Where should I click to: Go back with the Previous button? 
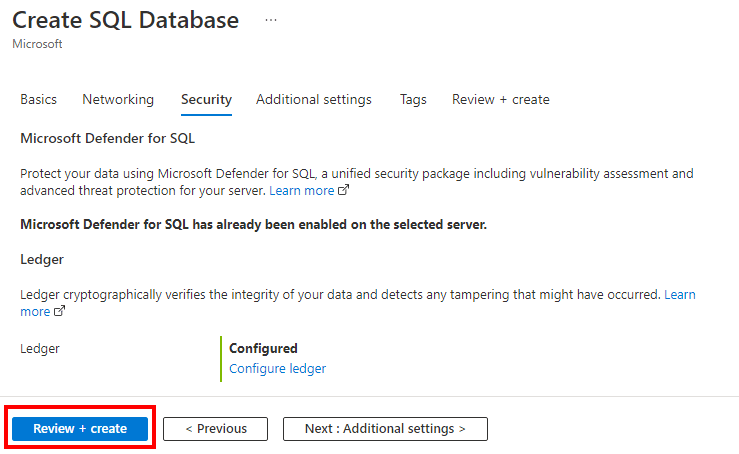[215, 429]
